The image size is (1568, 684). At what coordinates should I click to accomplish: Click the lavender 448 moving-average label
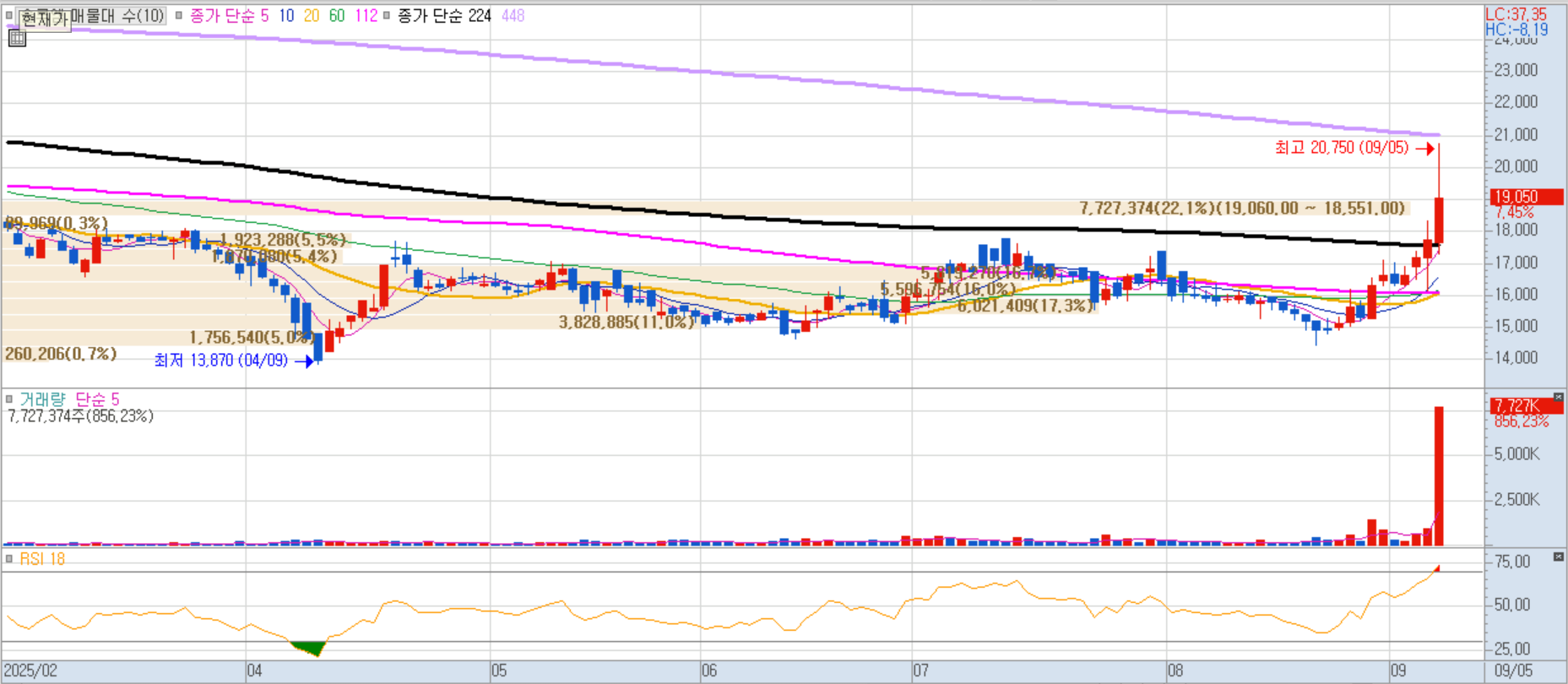(x=513, y=15)
